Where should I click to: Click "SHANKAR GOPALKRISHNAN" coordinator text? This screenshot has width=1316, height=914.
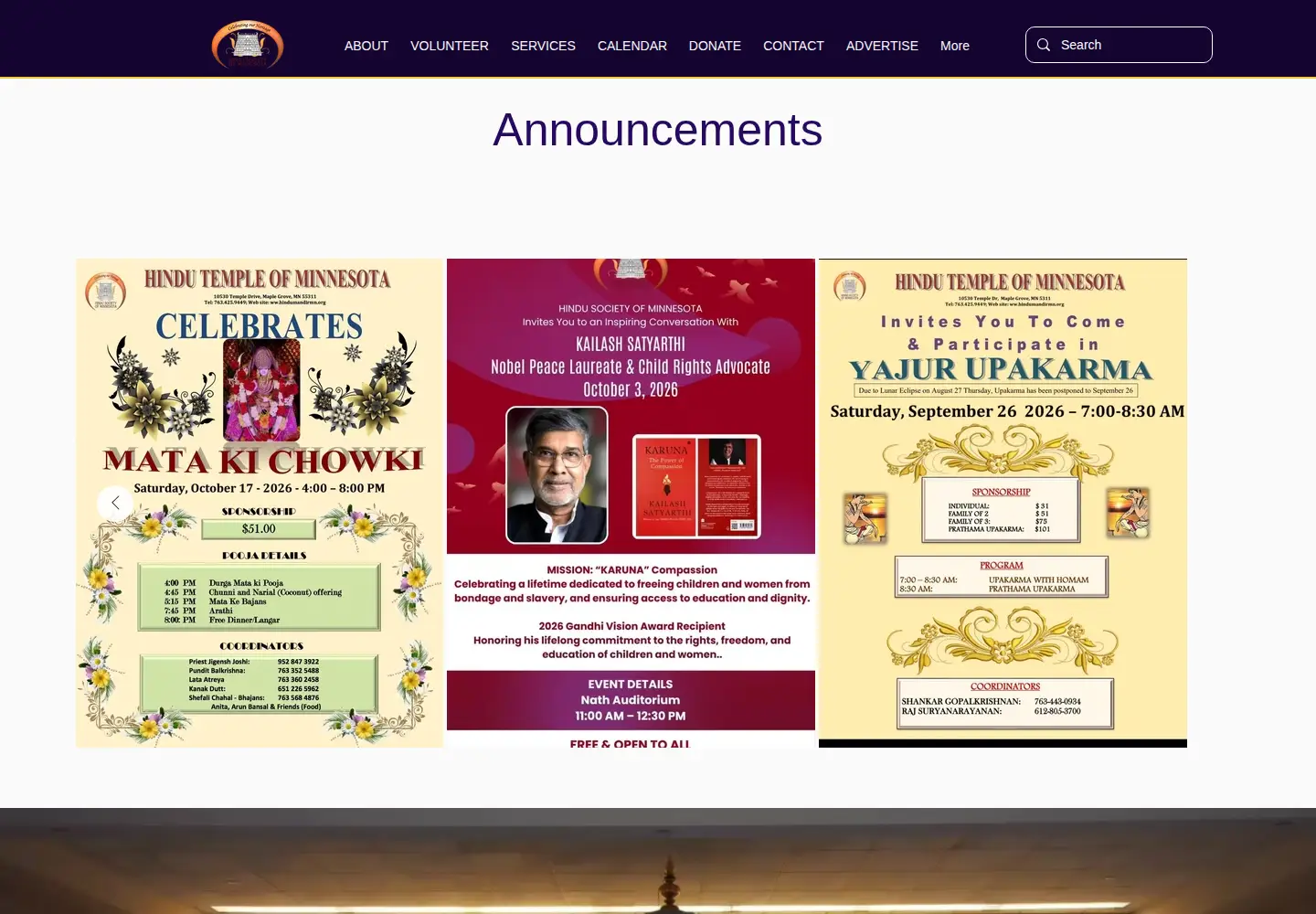click(x=961, y=702)
